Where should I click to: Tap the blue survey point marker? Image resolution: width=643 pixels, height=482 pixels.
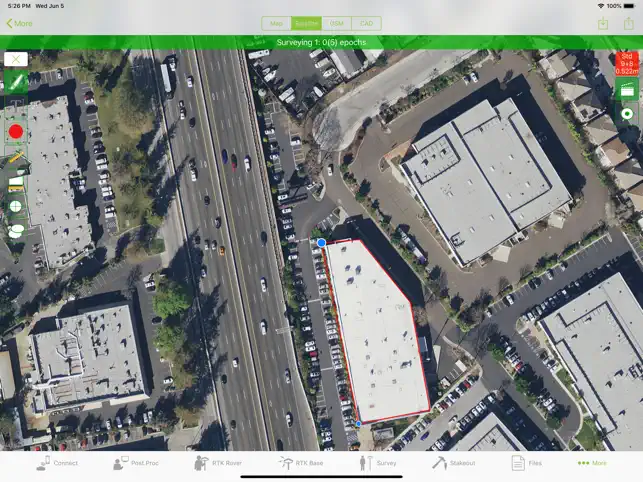coord(322,243)
